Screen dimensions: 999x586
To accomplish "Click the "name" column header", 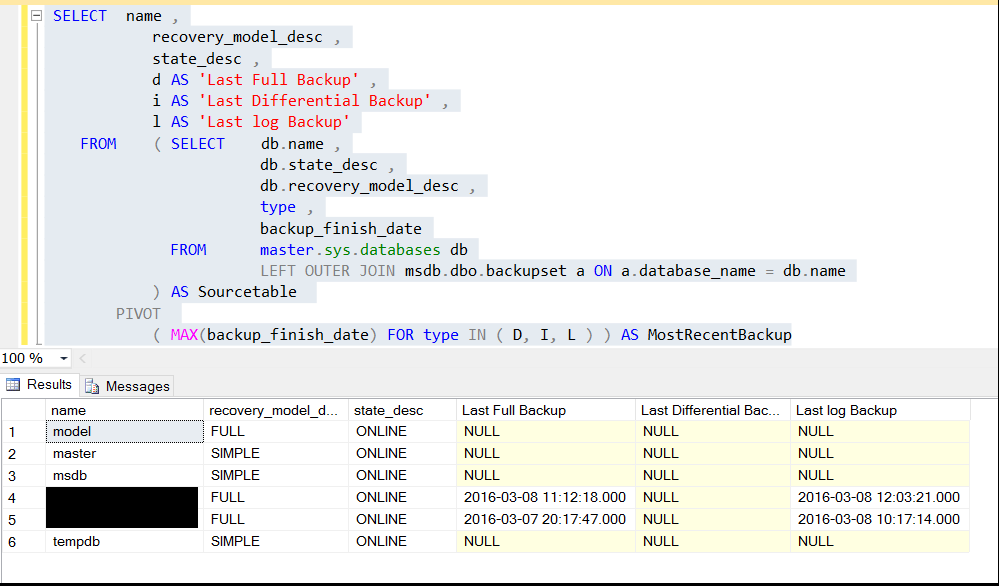I will (125, 410).
